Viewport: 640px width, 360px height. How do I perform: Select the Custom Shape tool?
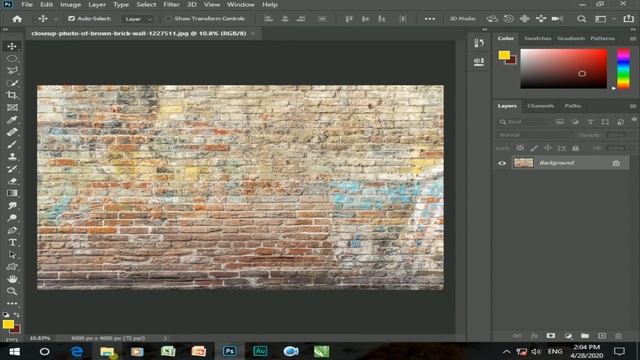tap(12, 267)
